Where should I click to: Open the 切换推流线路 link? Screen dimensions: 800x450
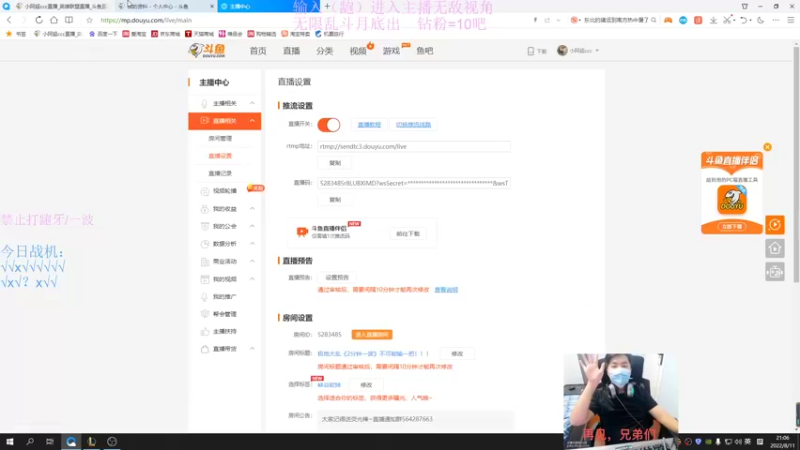[x=413, y=124]
